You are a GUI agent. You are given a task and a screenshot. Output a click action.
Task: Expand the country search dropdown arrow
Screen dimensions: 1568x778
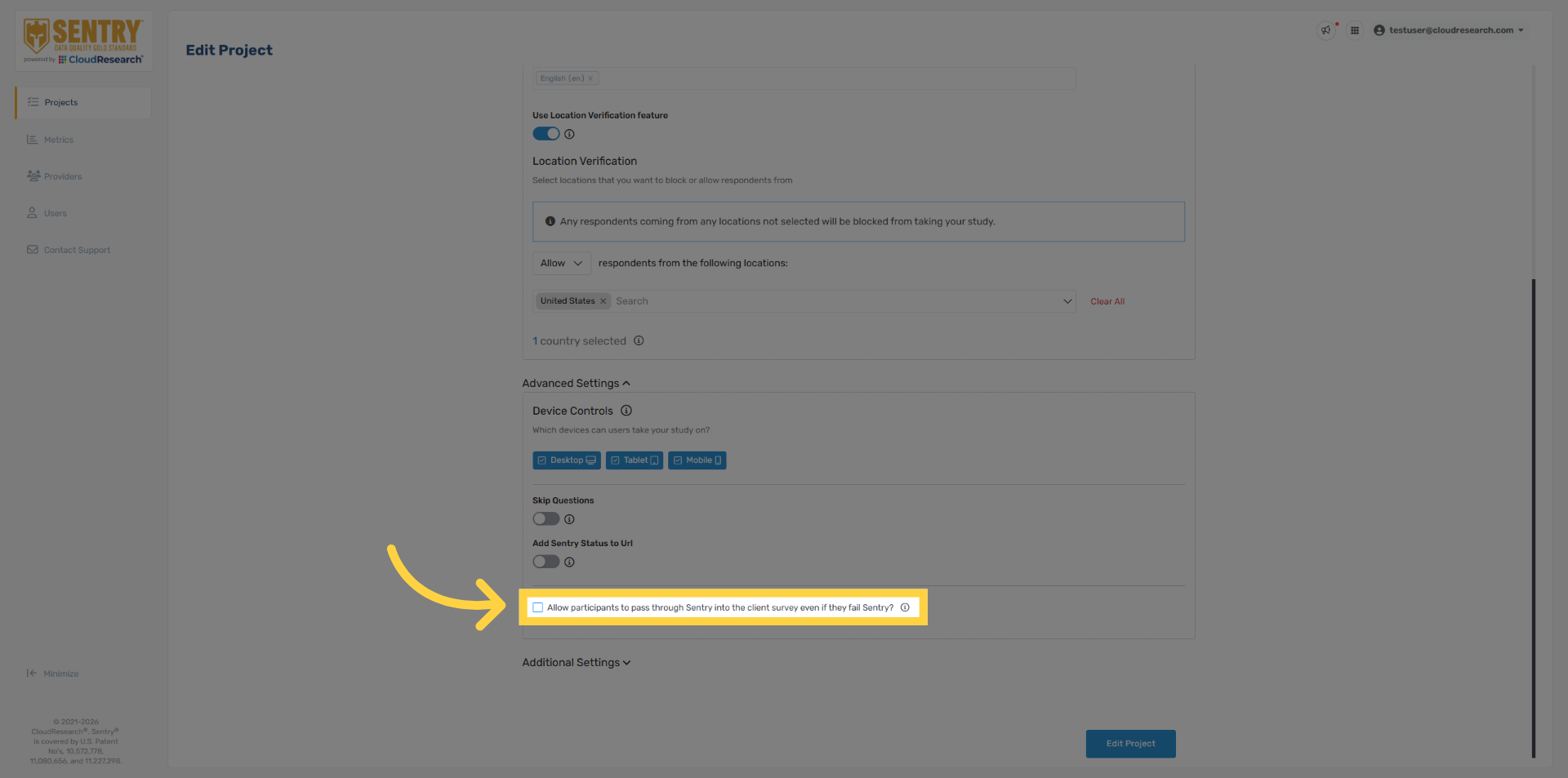coord(1067,301)
